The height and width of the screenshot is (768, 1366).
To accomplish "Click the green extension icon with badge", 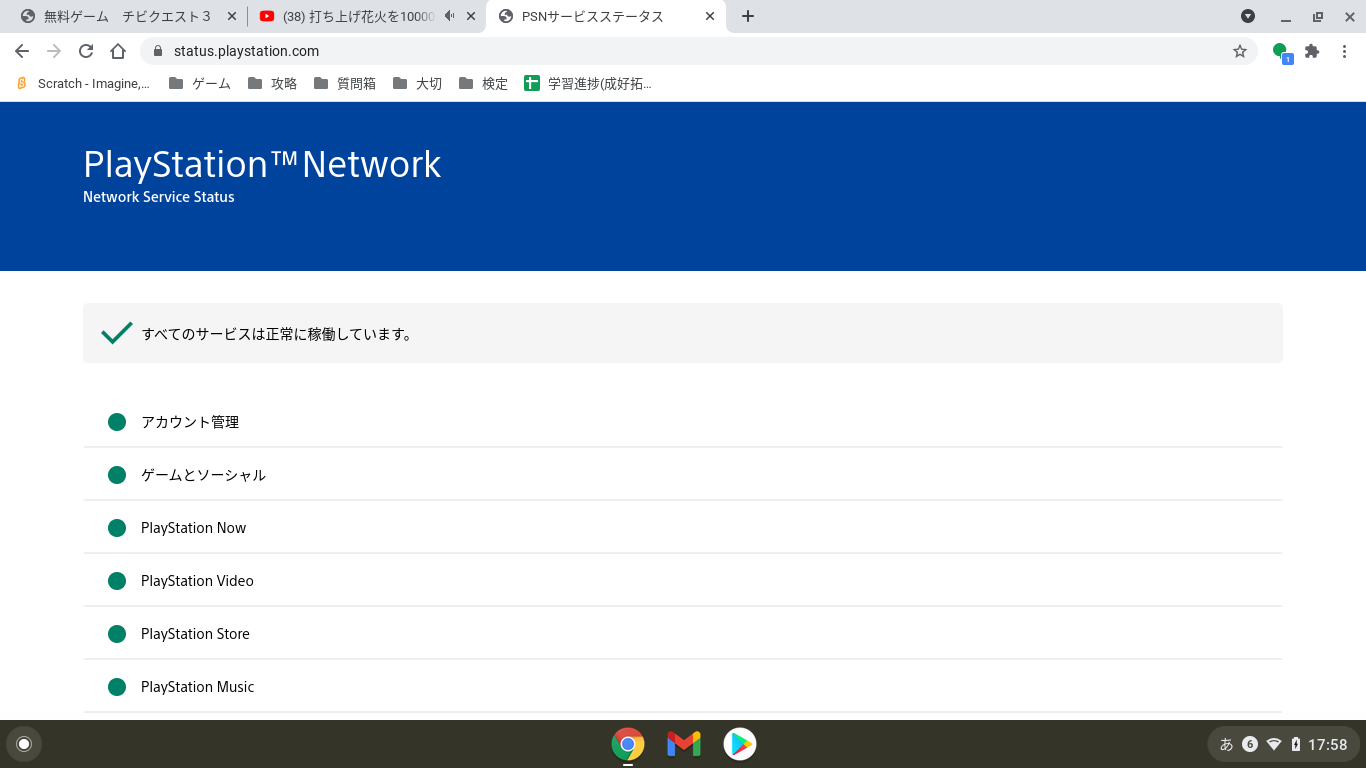I will (1281, 52).
